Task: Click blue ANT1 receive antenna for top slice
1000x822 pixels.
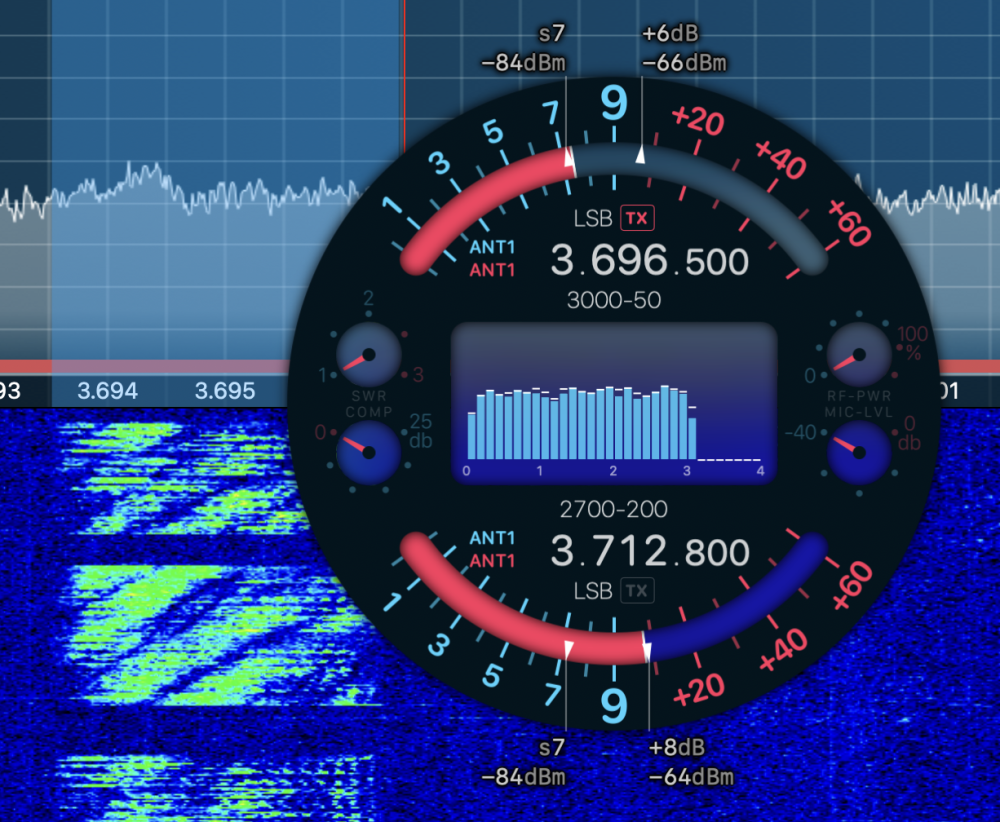Action: 492,247
